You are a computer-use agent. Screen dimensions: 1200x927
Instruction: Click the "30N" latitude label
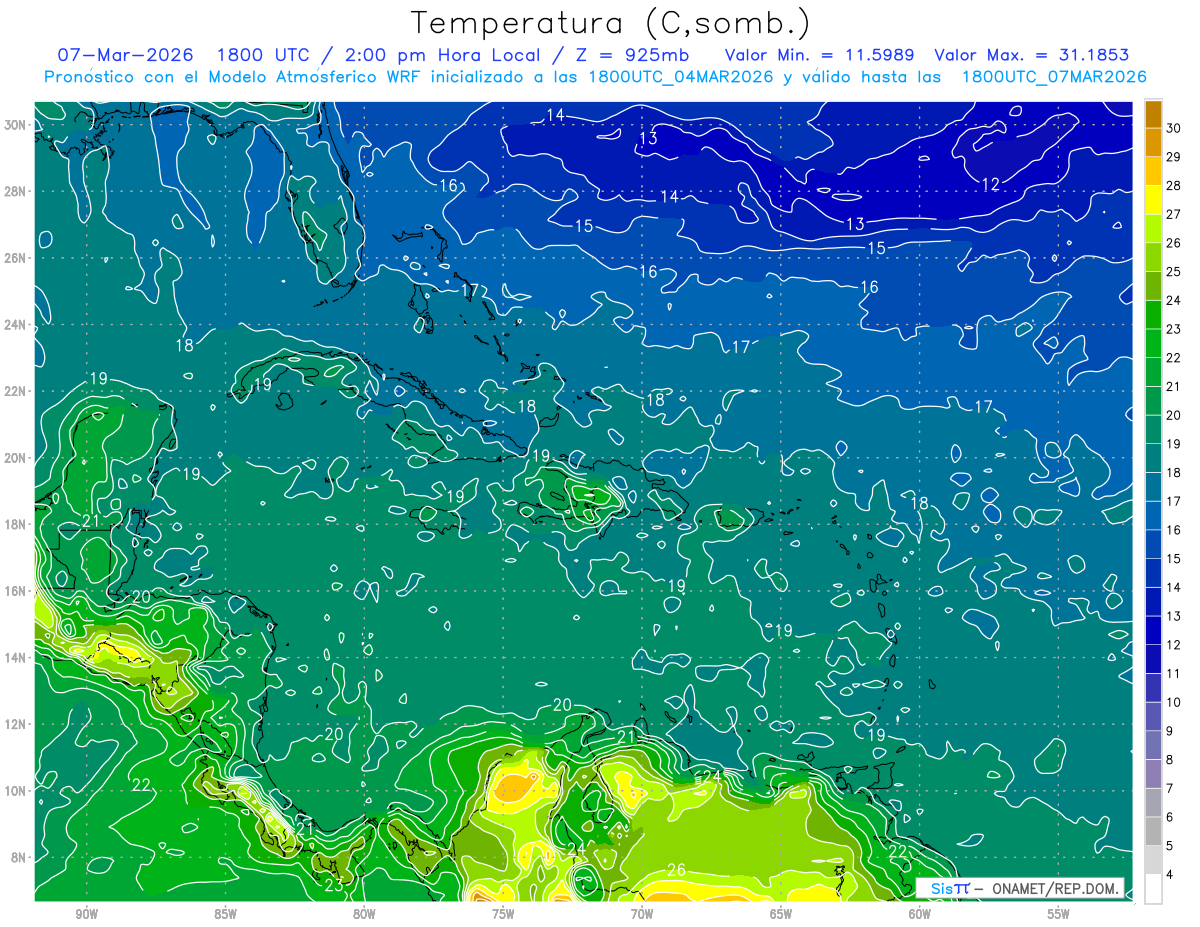click(15, 125)
